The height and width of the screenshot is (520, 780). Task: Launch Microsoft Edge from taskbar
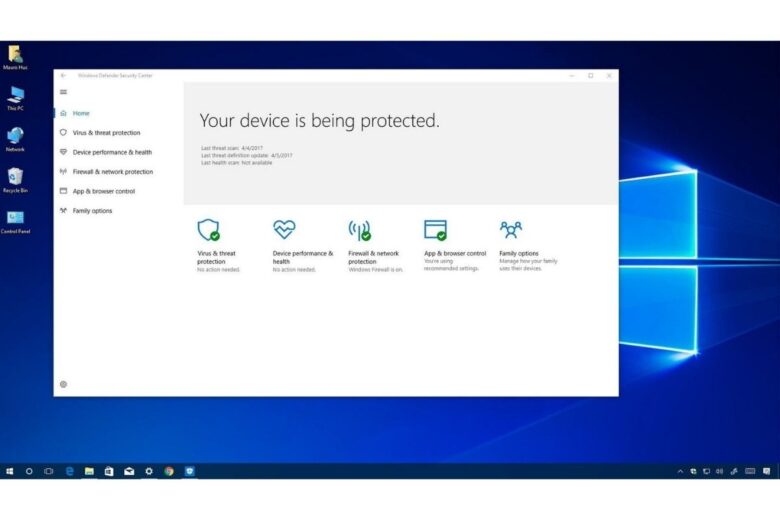pos(70,471)
